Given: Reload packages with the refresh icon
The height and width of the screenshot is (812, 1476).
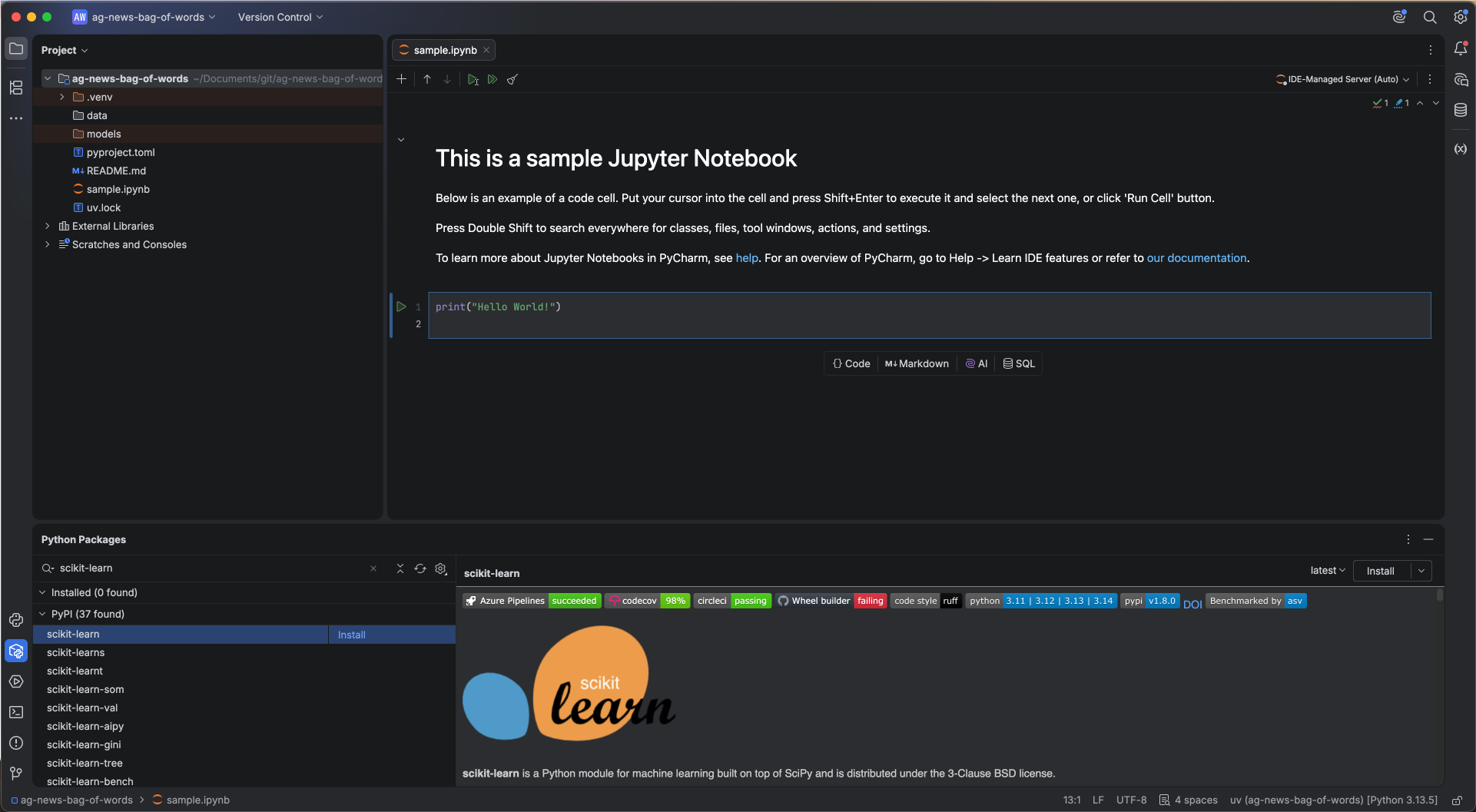Looking at the screenshot, I should tap(420, 568).
